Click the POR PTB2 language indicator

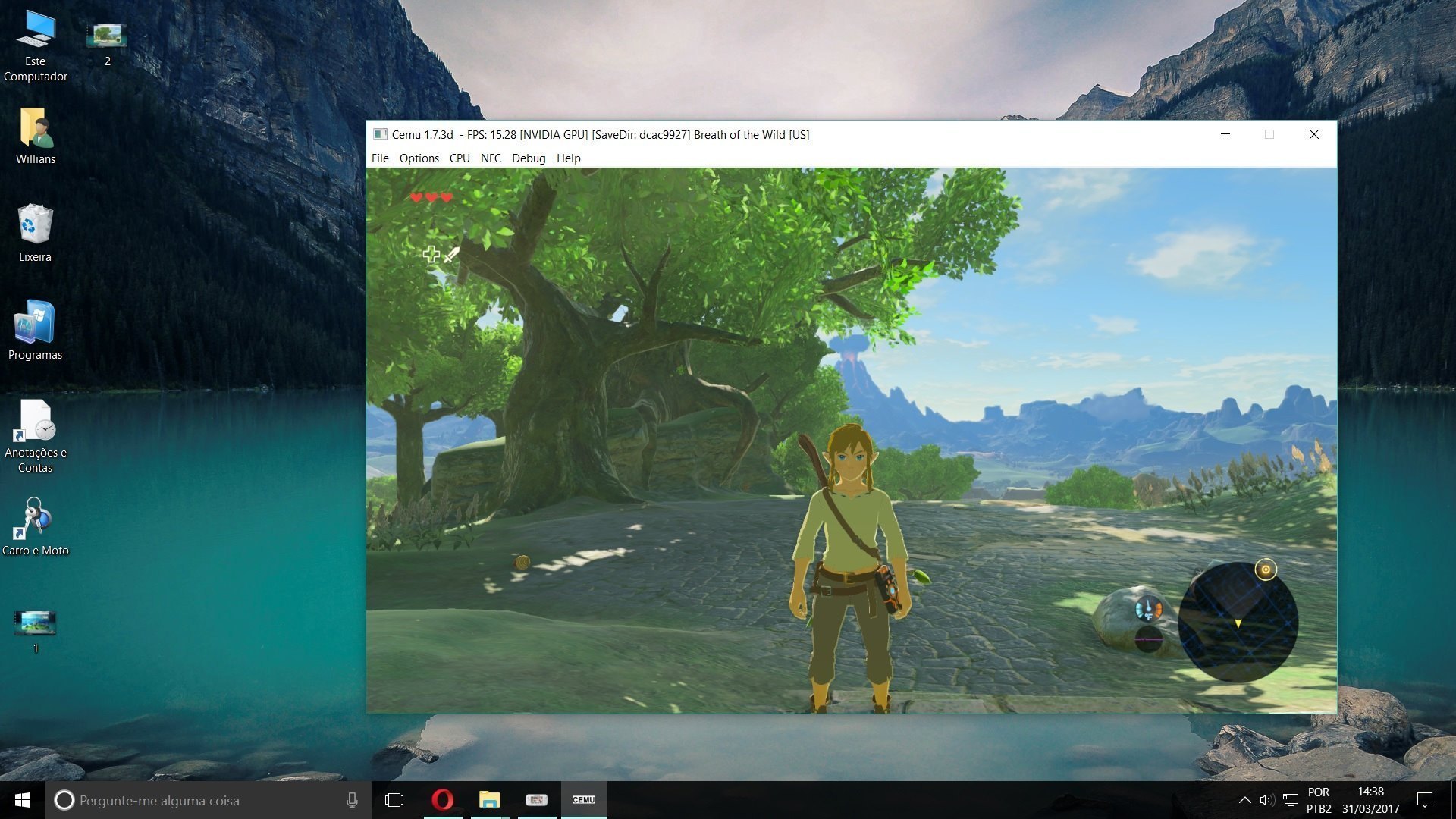pos(1319,800)
